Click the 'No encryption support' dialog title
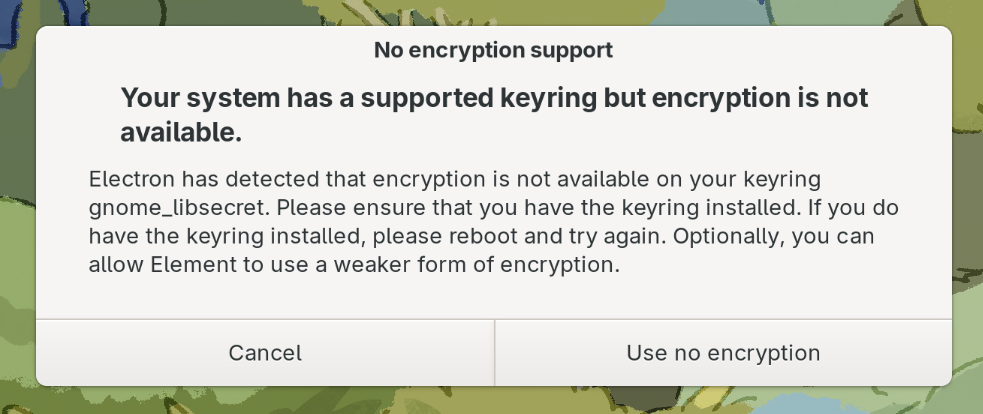The width and height of the screenshot is (983, 414). point(493,50)
